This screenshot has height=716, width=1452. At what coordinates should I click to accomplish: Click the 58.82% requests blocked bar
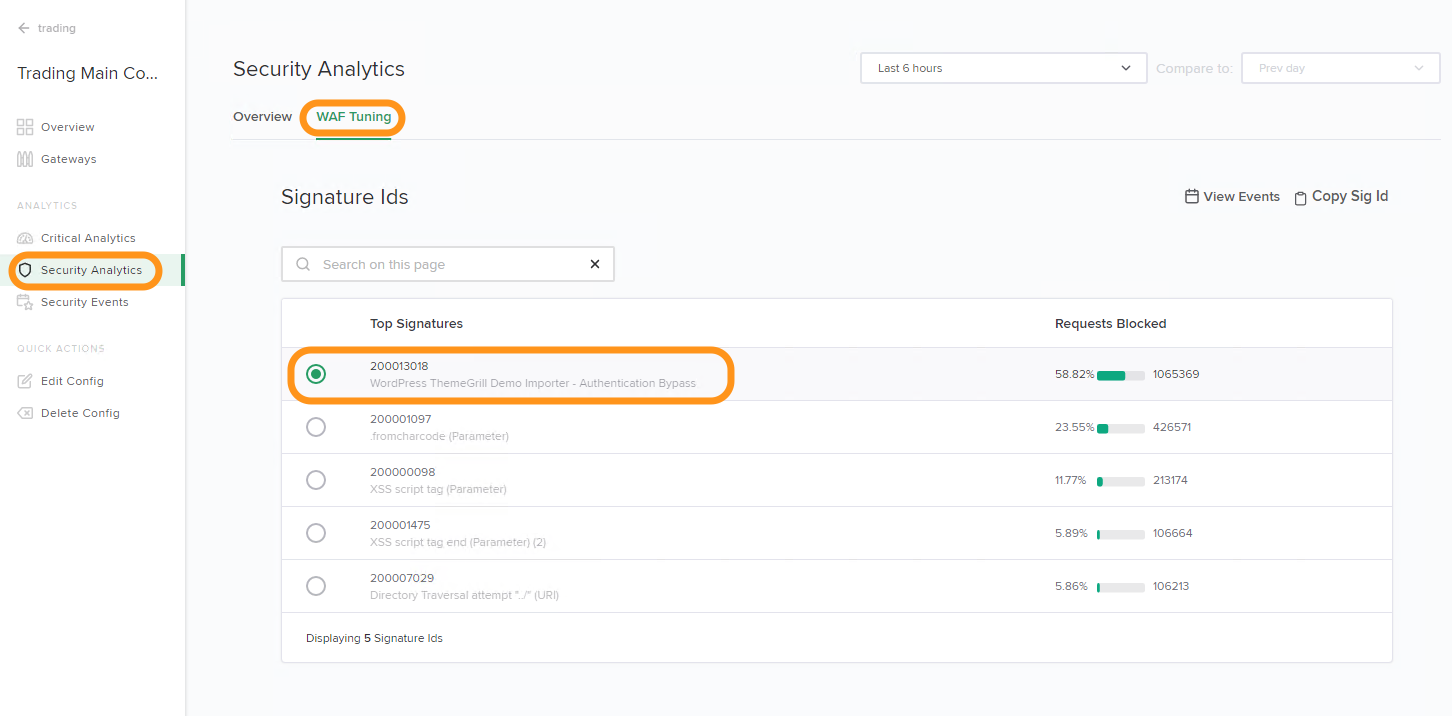click(1121, 375)
